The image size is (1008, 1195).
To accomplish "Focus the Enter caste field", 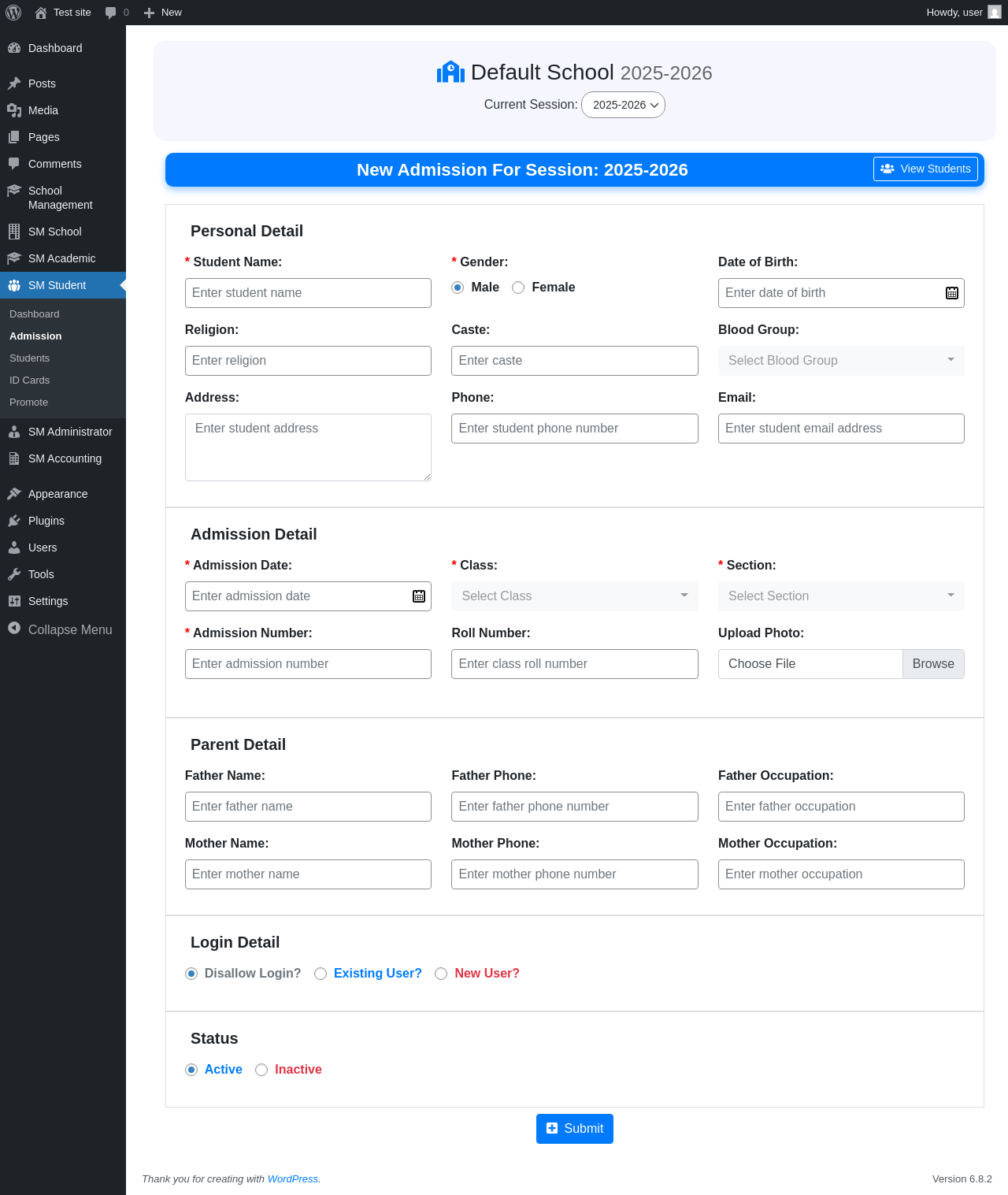I will pyautogui.click(x=575, y=361).
